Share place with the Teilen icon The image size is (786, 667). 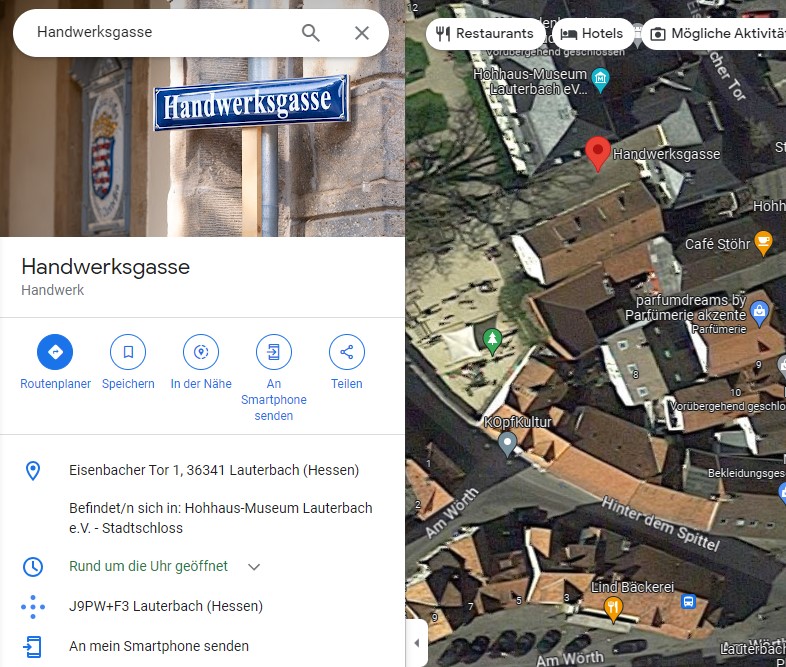(x=346, y=352)
